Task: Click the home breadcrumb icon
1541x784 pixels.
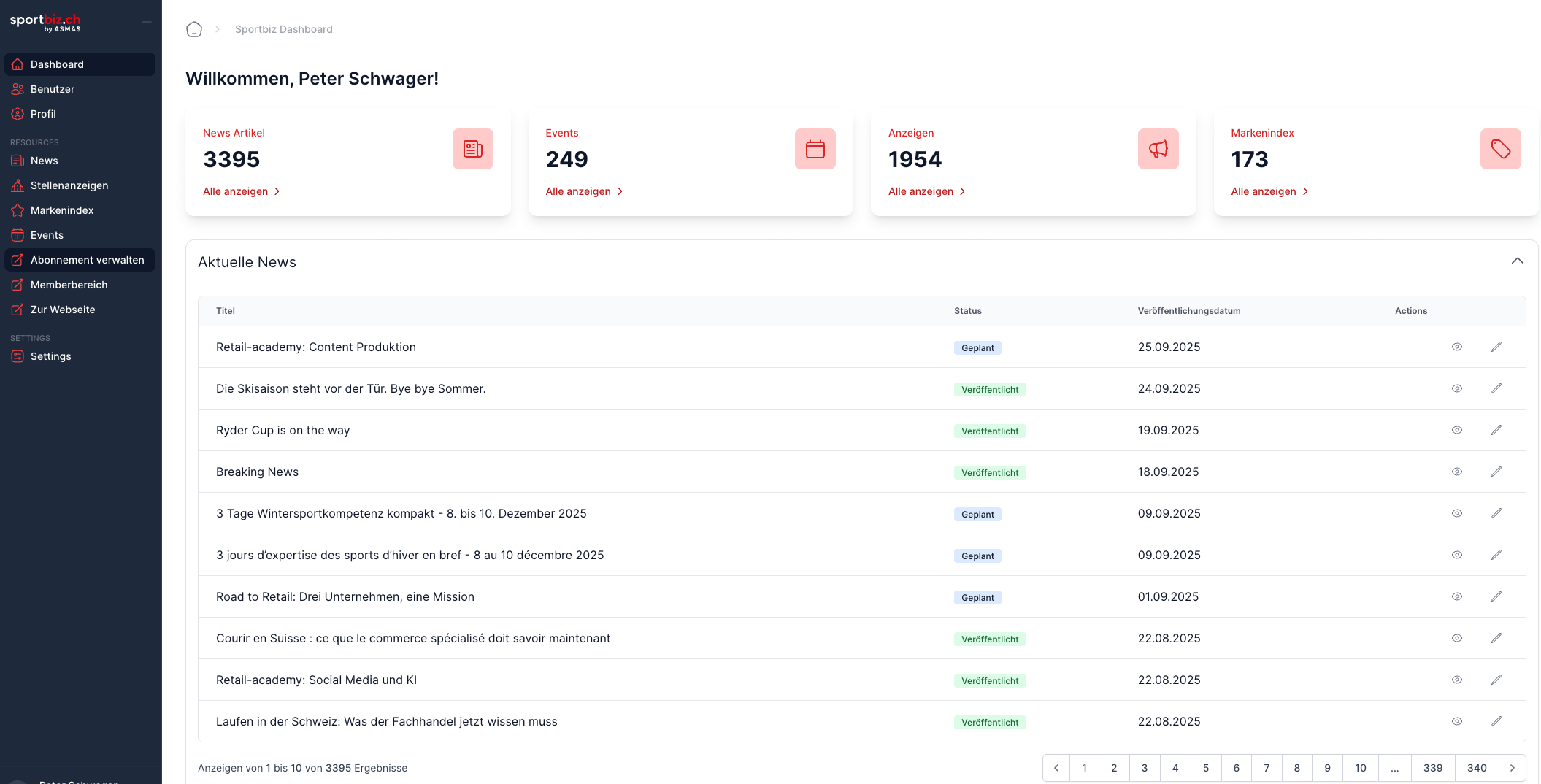Action: (194, 29)
